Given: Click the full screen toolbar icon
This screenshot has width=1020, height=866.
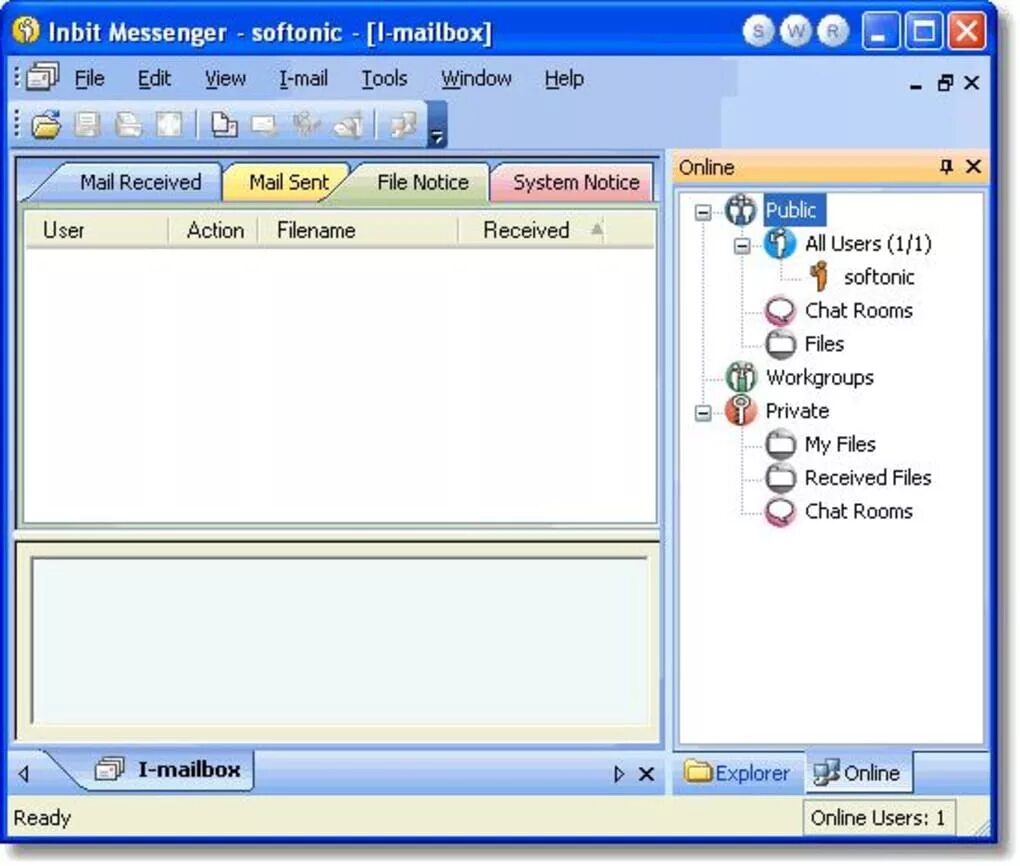Looking at the screenshot, I should 169,124.
